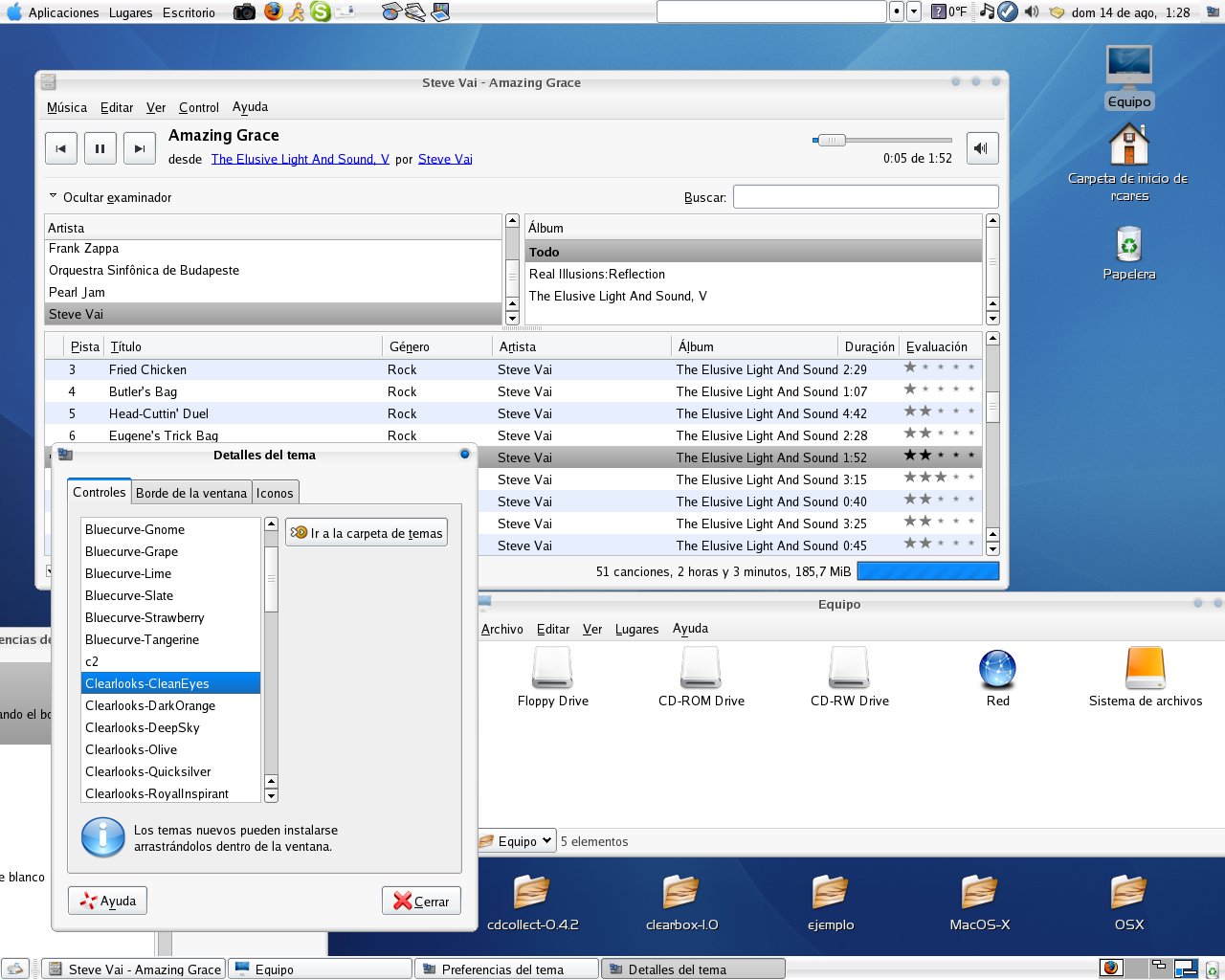Select the Real Illusions:Reflection album

point(753,274)
